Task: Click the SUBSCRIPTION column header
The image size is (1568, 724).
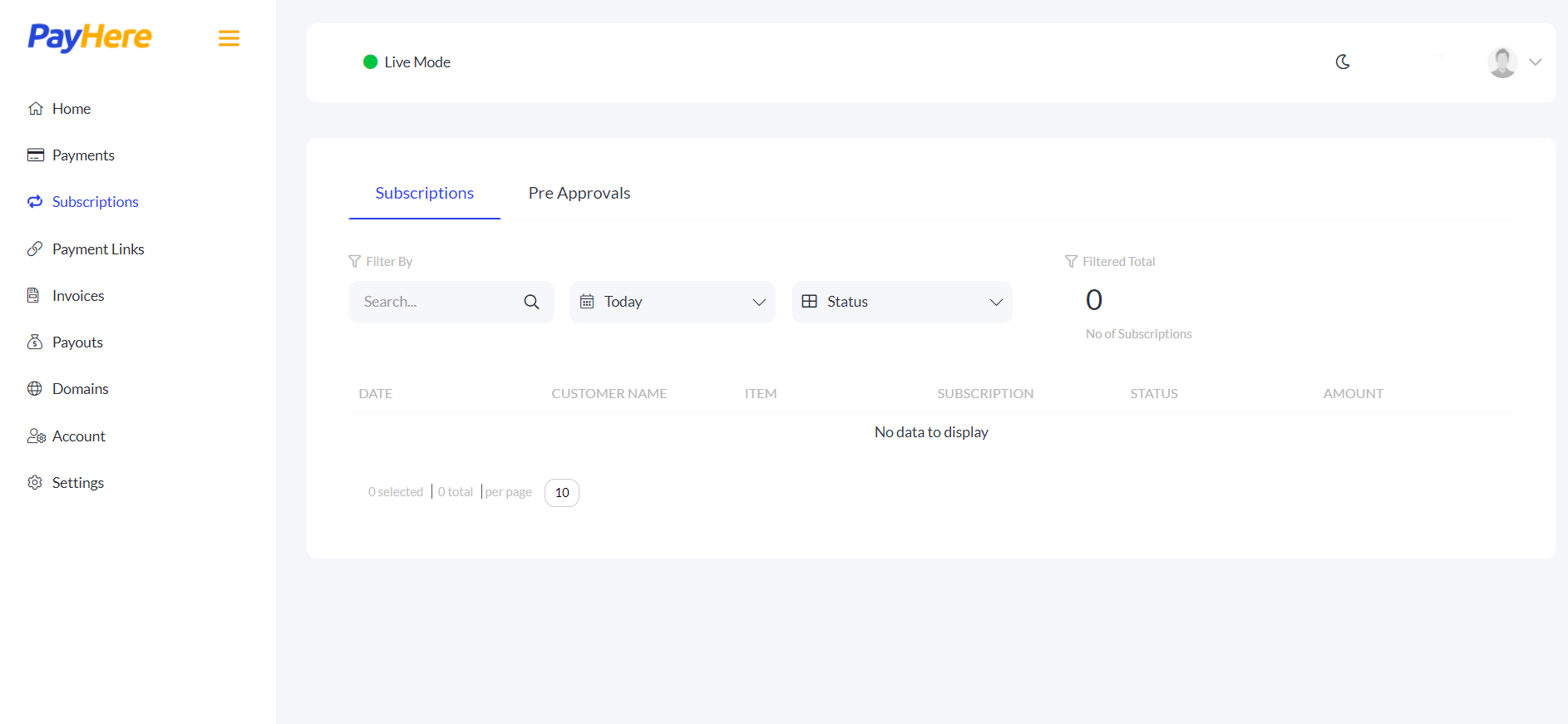Action: pyautogui.click(x=985, y=394)
